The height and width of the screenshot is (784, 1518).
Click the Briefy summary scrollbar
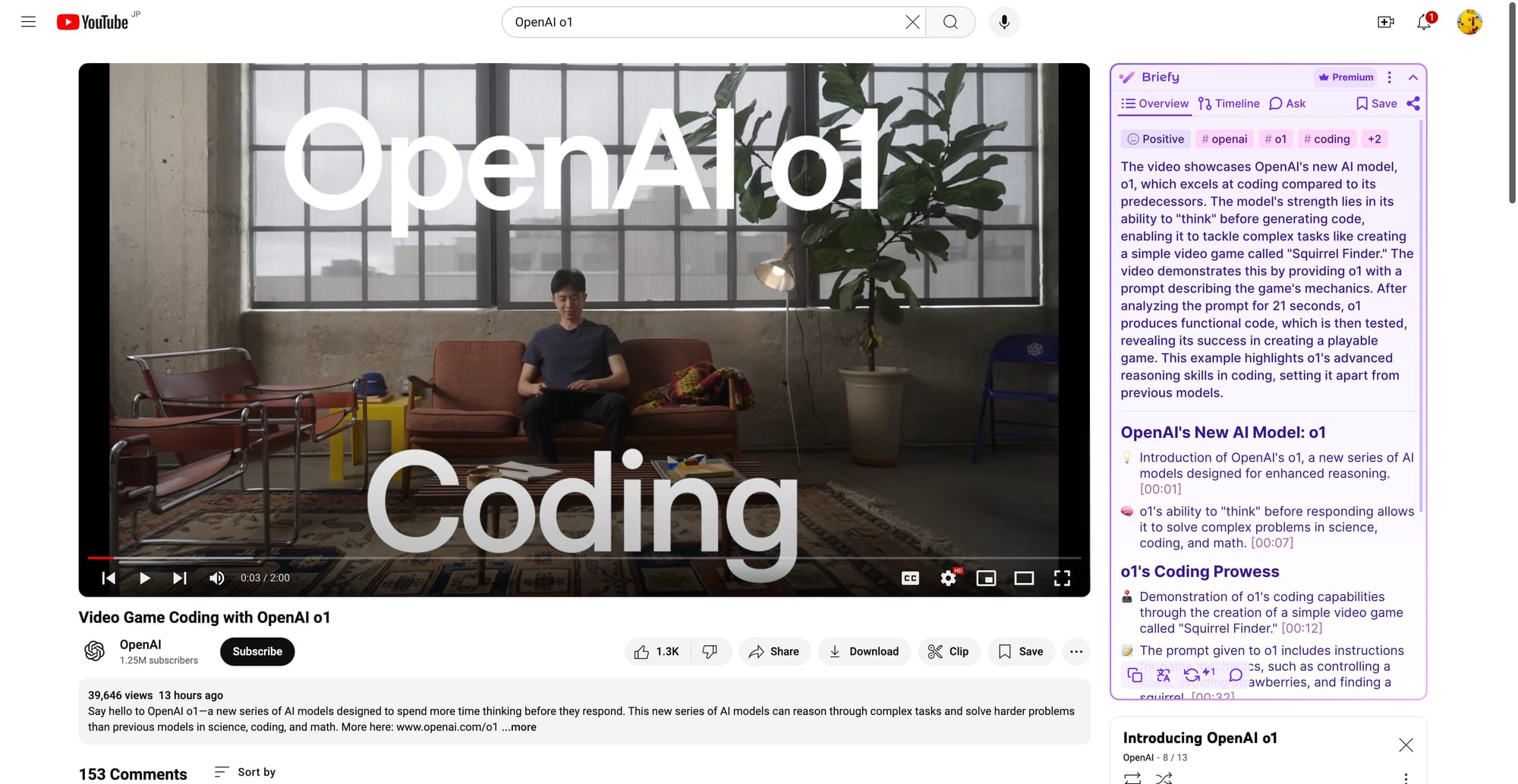point(1420,316)
